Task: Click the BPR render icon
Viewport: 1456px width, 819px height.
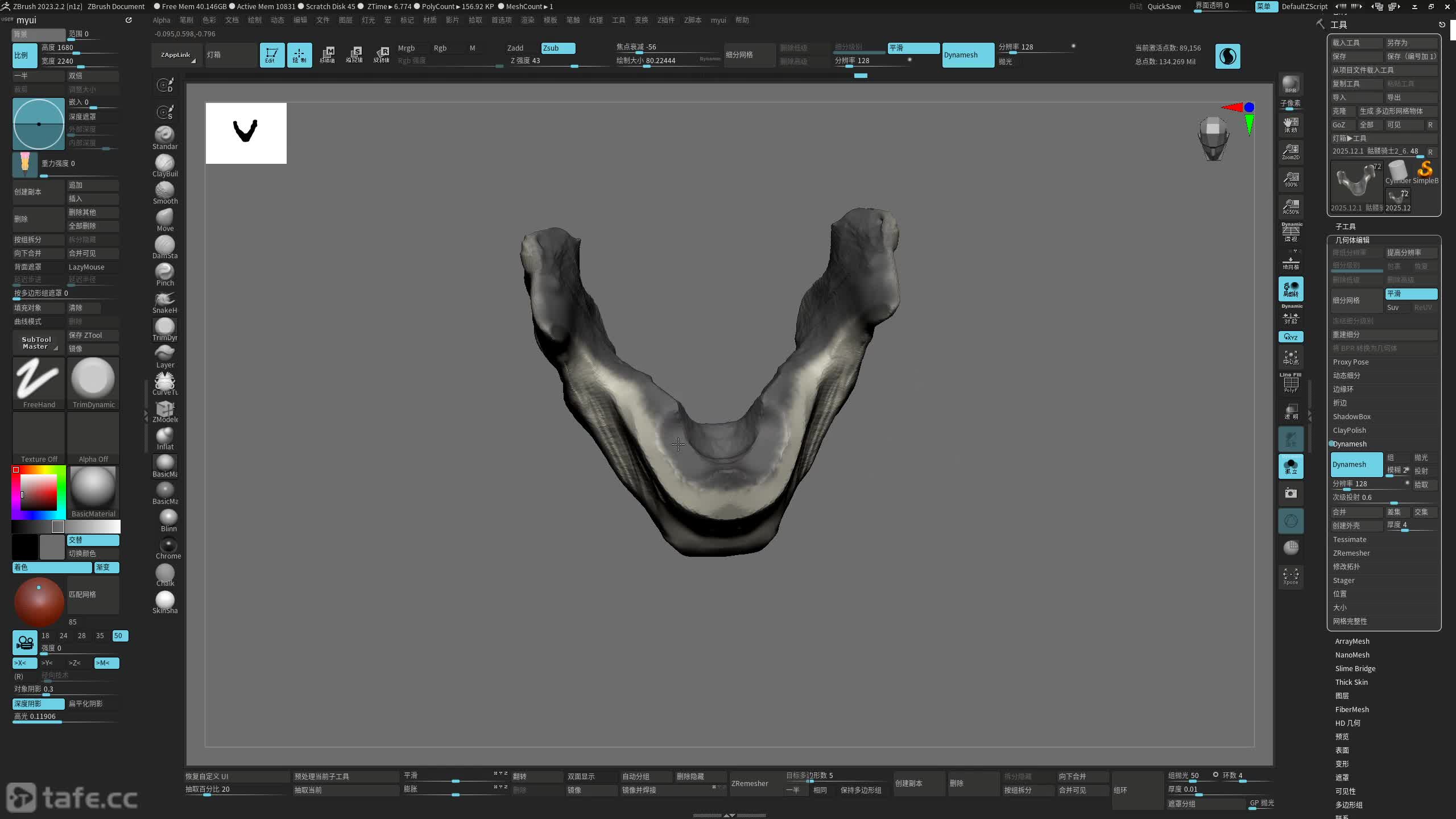Action: pyautogui.click(x=1290, y=84)
